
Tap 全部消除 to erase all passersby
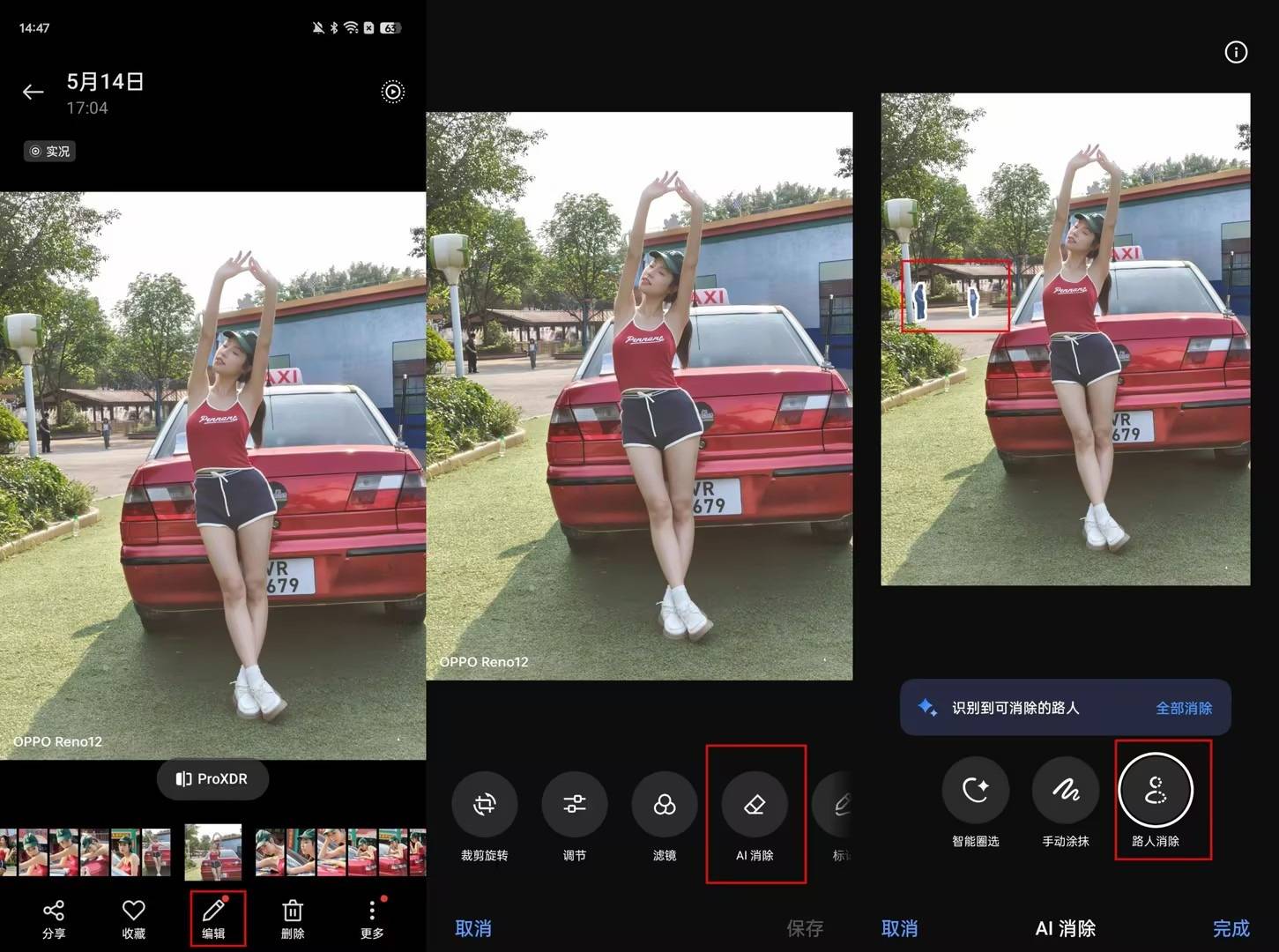click(1183, 708)
